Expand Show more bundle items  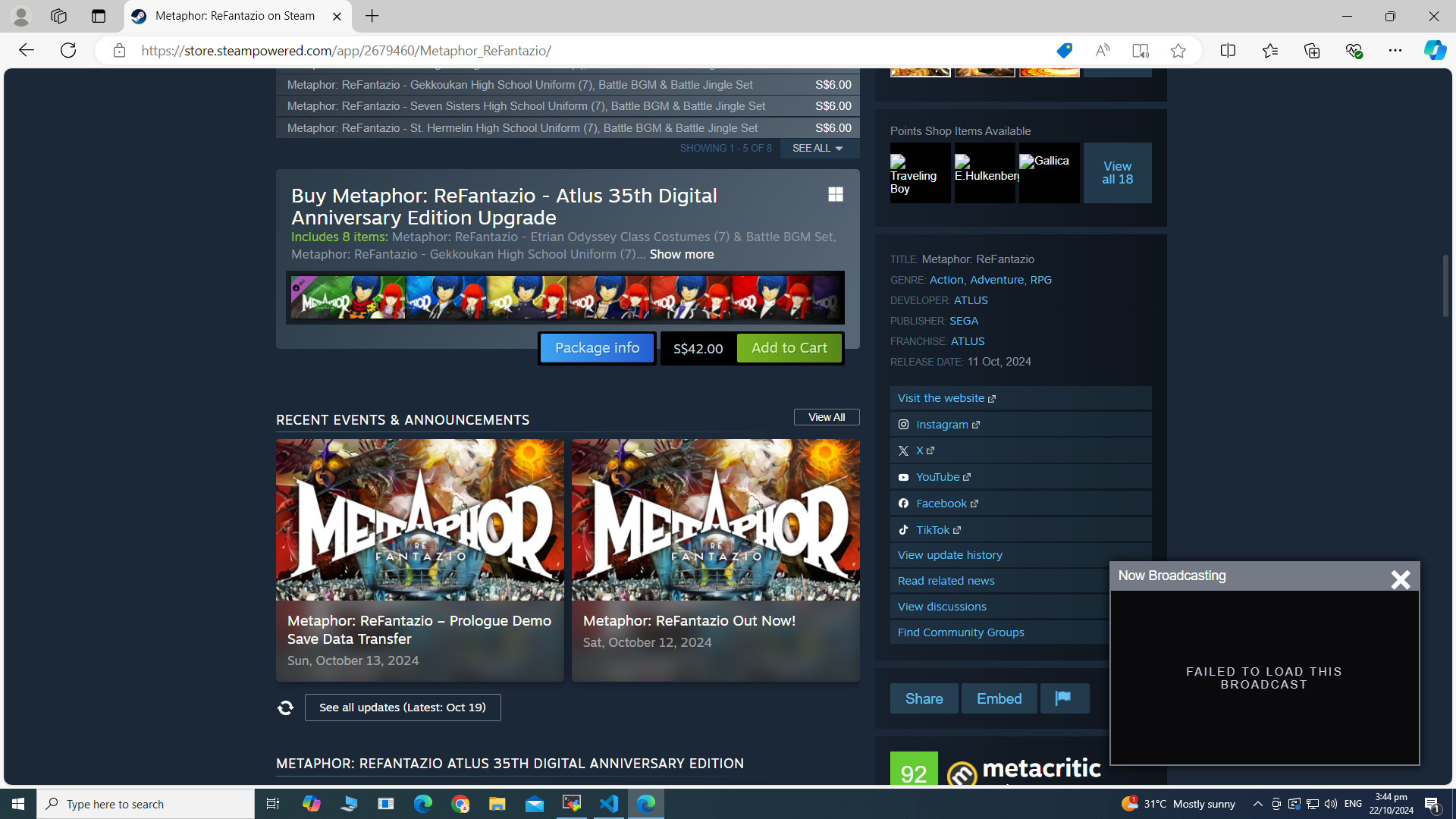point(681,255)
